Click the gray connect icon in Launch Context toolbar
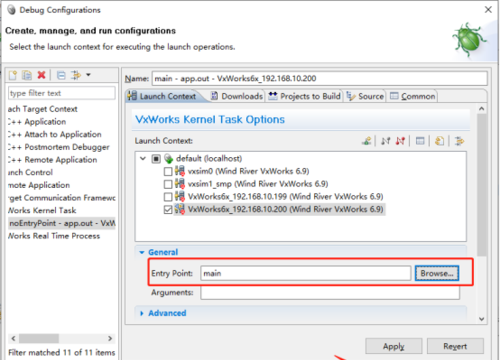The image size is (500, 360). (386, 141)
